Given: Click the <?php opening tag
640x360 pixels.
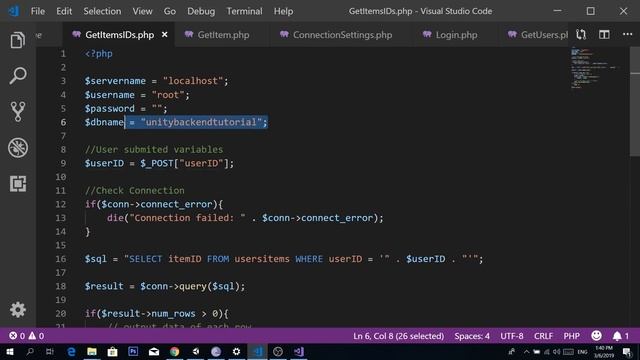Looking at the screenshot, I should point(98,53).
